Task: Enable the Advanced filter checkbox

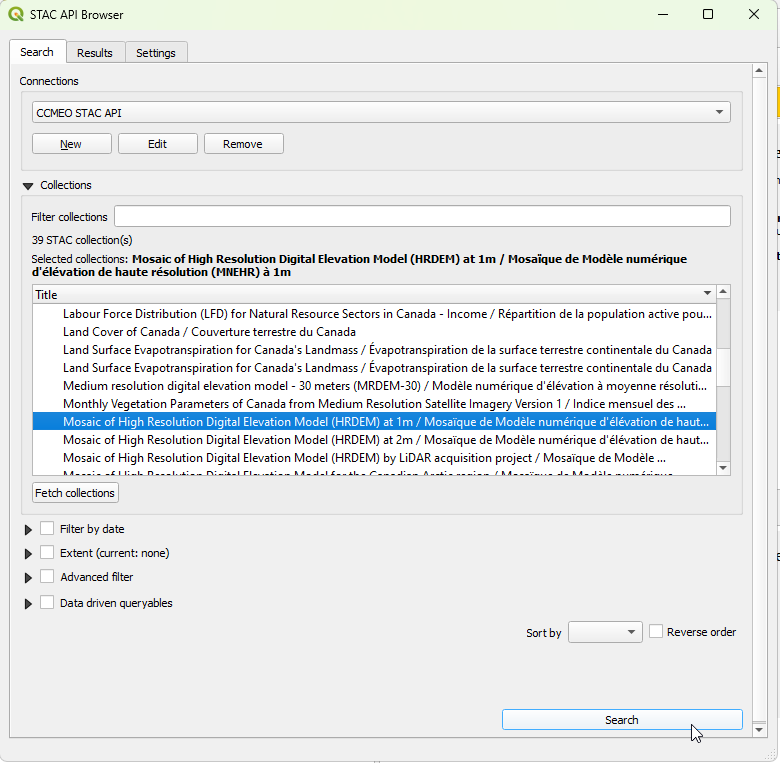Action: tap(47, 577)
